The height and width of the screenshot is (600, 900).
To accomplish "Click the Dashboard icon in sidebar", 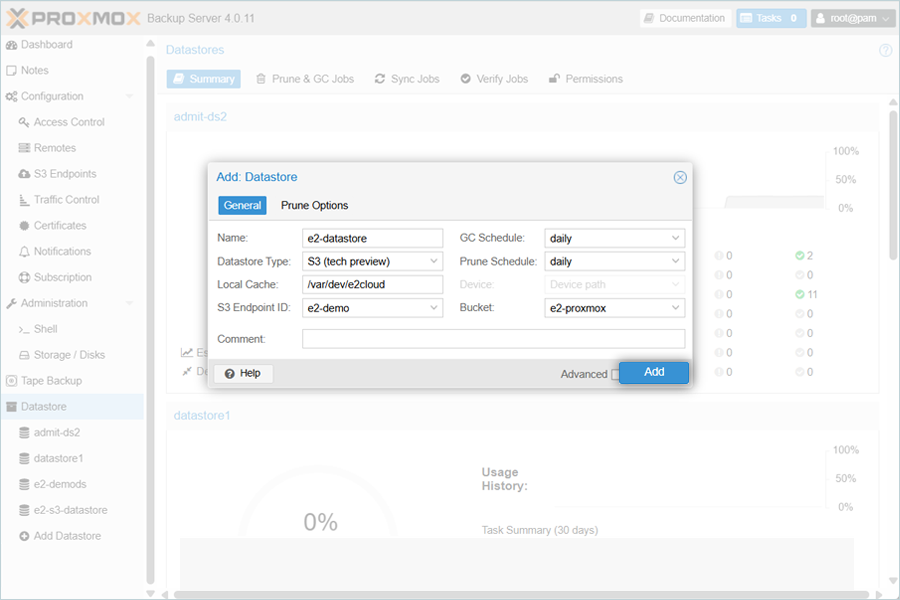I will pyautogui.click(x=12, y=45).
